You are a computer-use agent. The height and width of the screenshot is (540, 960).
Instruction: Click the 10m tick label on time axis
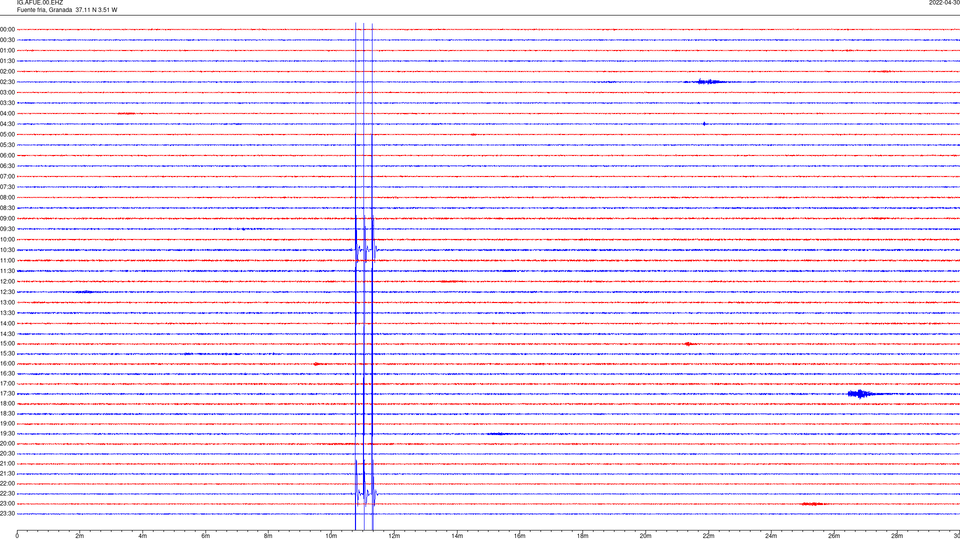click(x=331, y=536)
